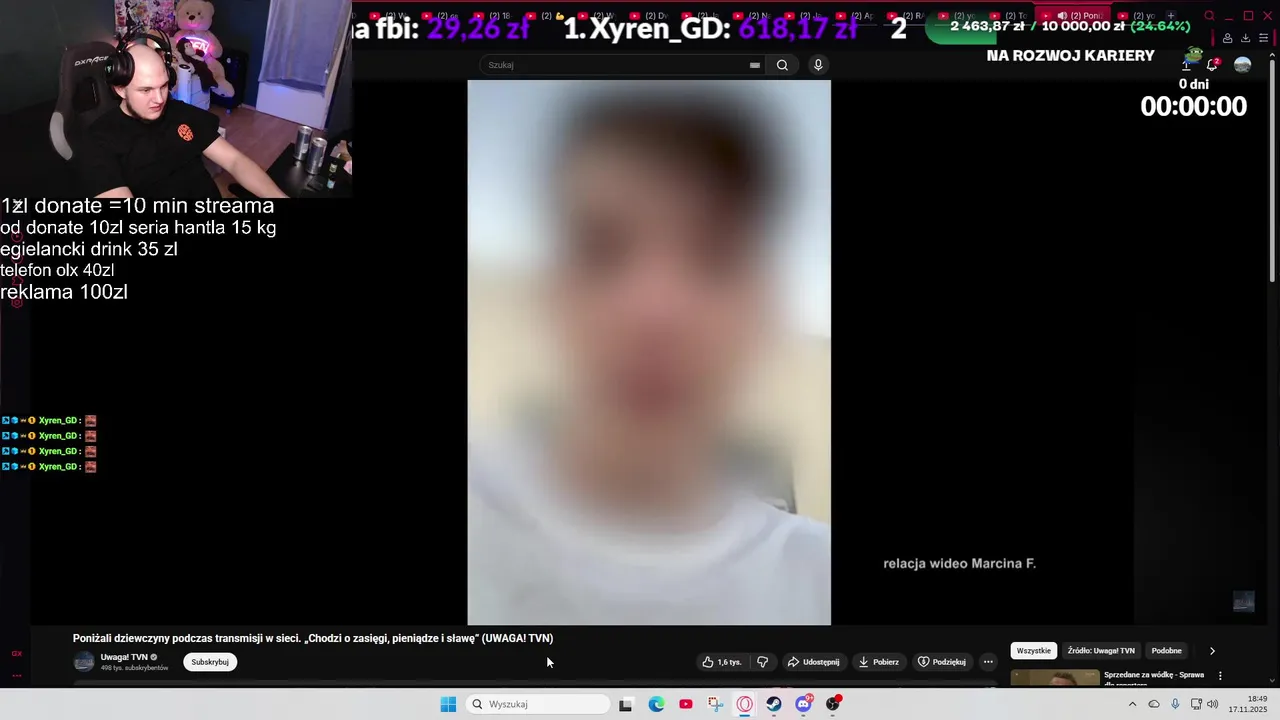Open the 'Sprzedane za wódkę' recommended thumbnail
Screen dimensions: 1280x720
[x=1055, y=678]
